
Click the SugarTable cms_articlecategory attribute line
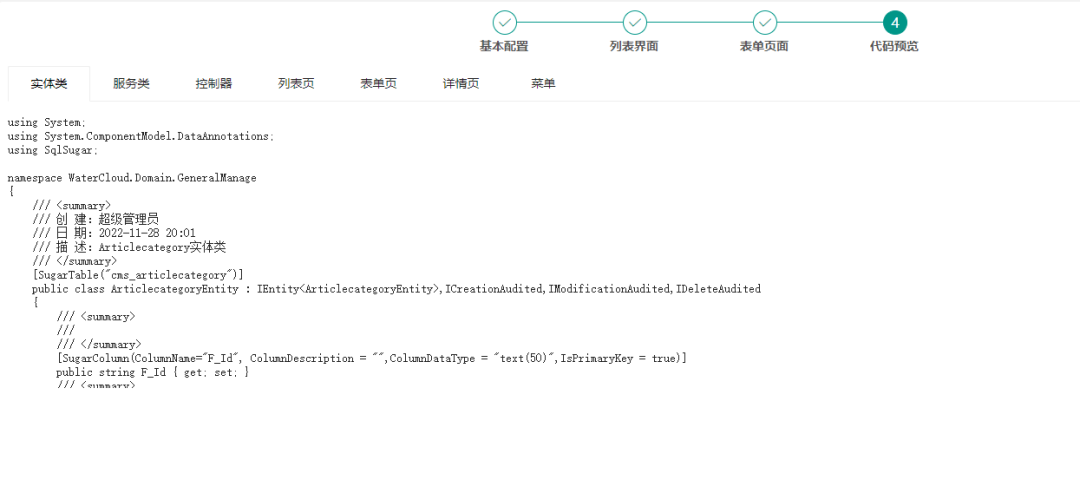(138, 275)
